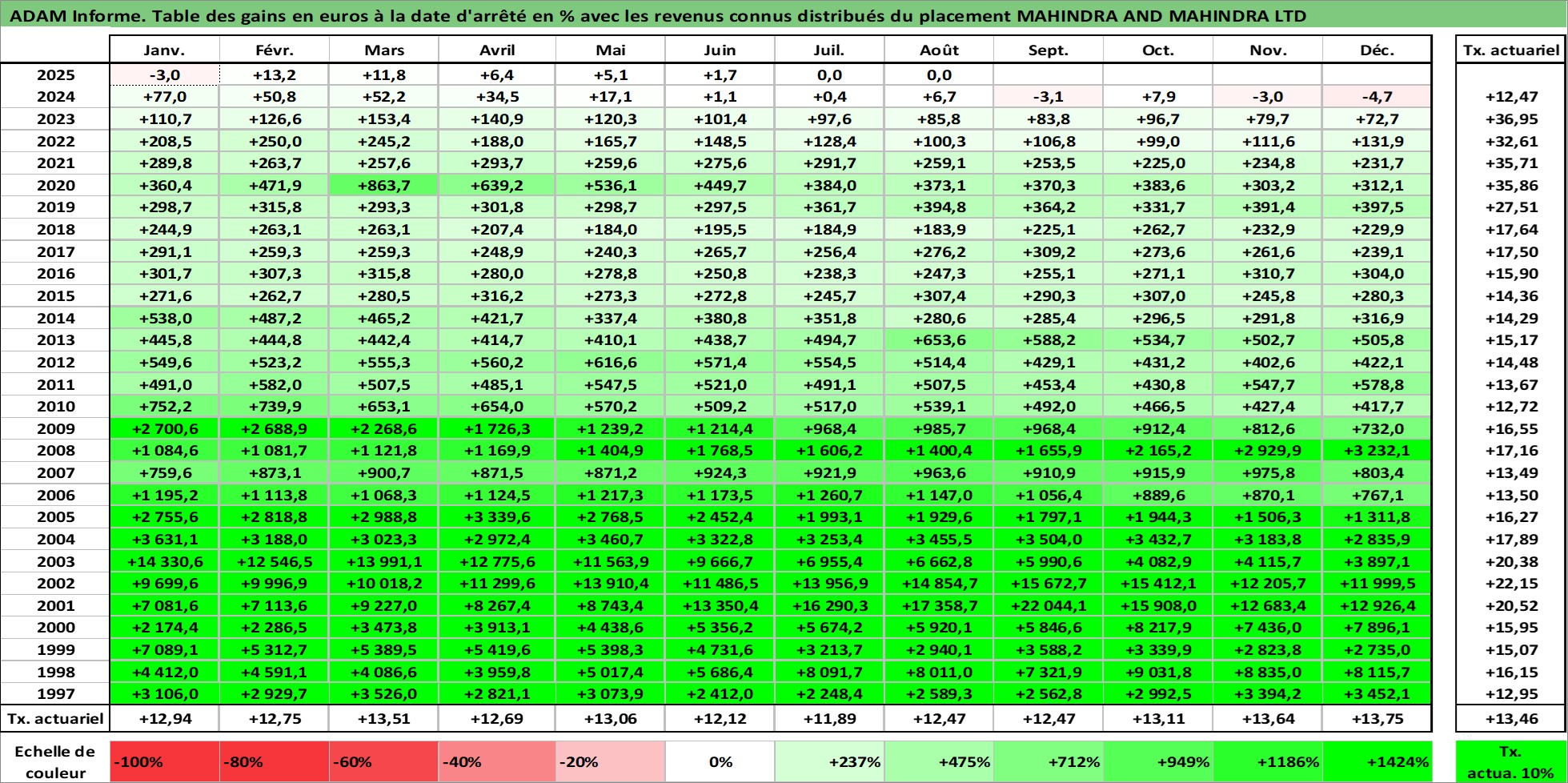Click the Nov. column header
The width and height of the screenshot is (1568, 783).
(x=1268, y=50)
